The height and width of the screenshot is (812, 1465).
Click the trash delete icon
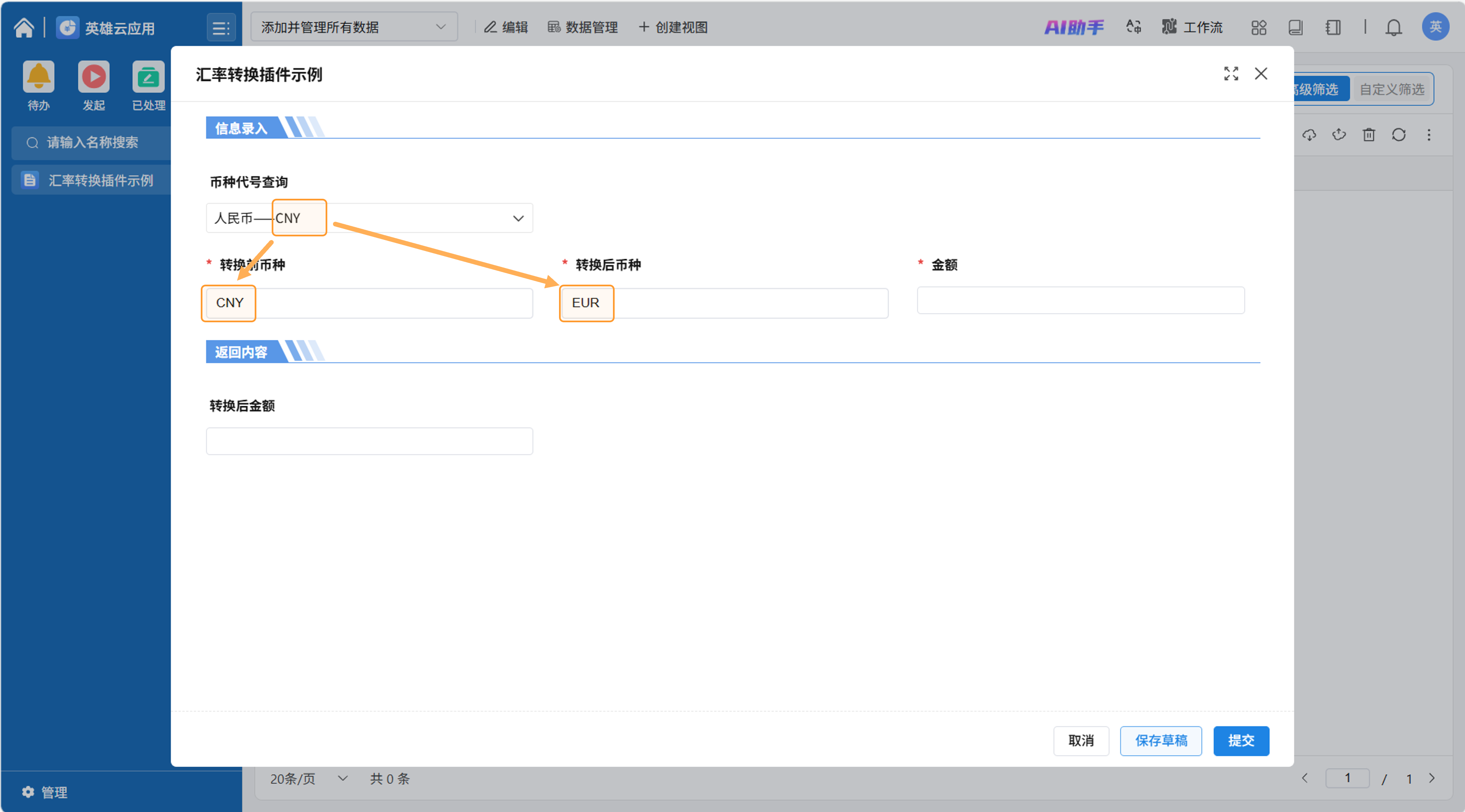point(1369,135)
